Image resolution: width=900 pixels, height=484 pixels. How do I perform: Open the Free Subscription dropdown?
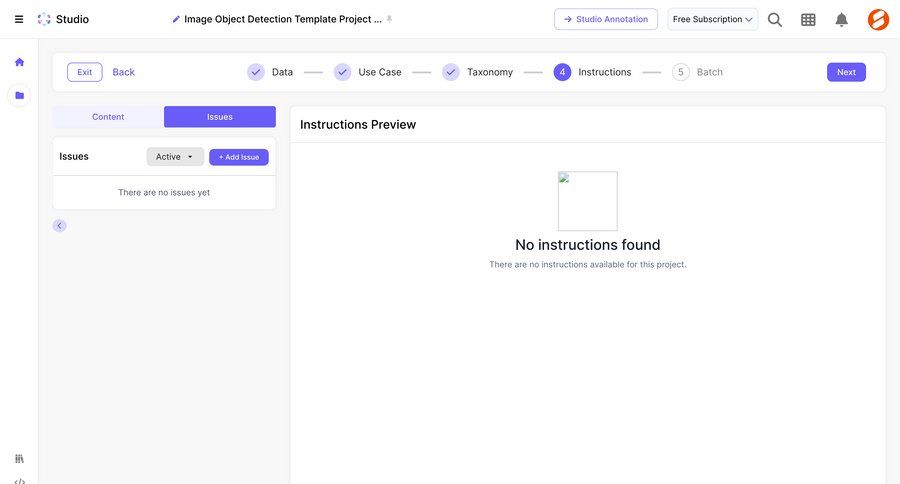(712, 20)
